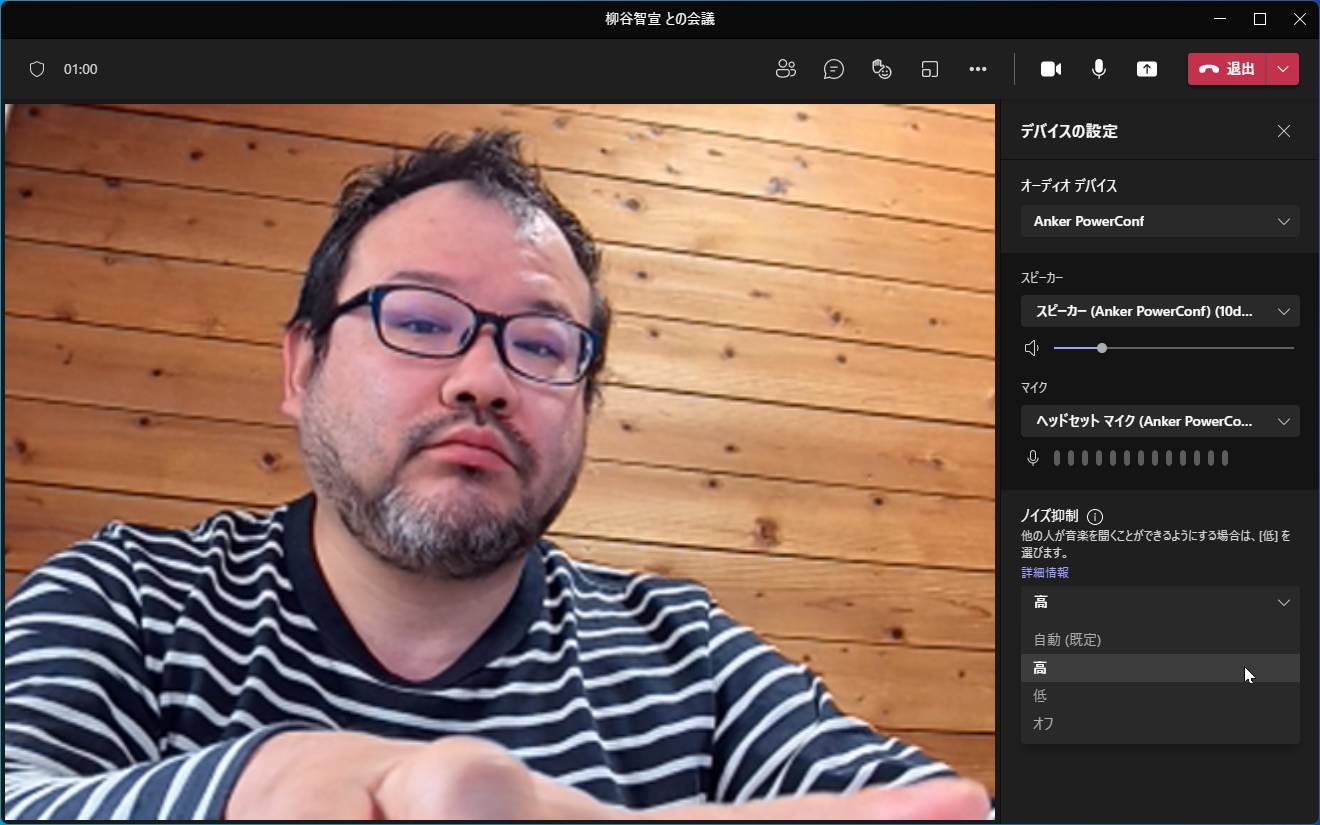This screenshot has width=1320, height=825.
Task: Open the participants panel icon
Action: pos(786,69)
